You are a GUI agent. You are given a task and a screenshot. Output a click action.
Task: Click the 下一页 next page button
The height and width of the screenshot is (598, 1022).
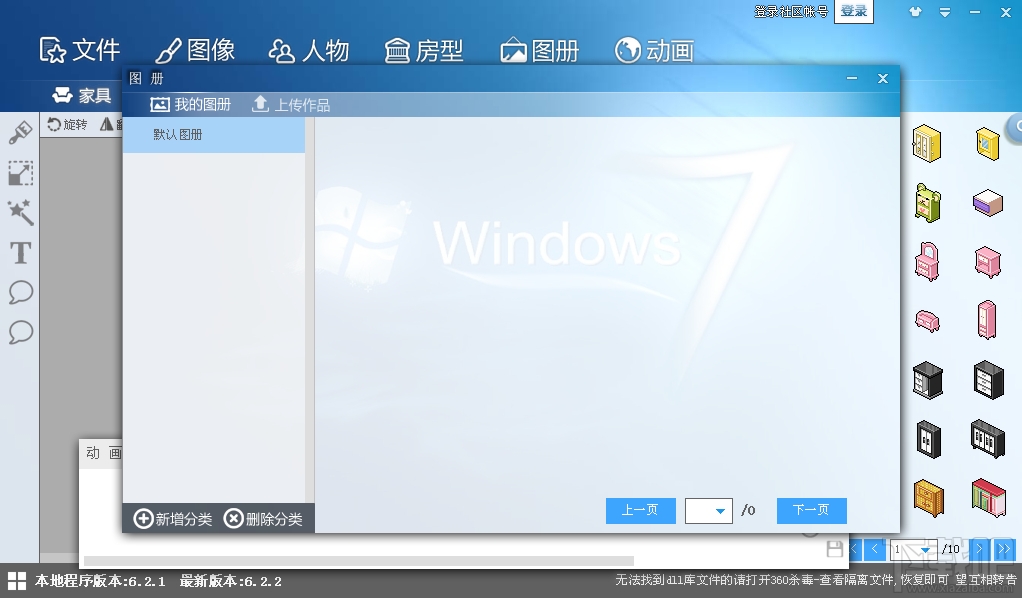point(811,511)
